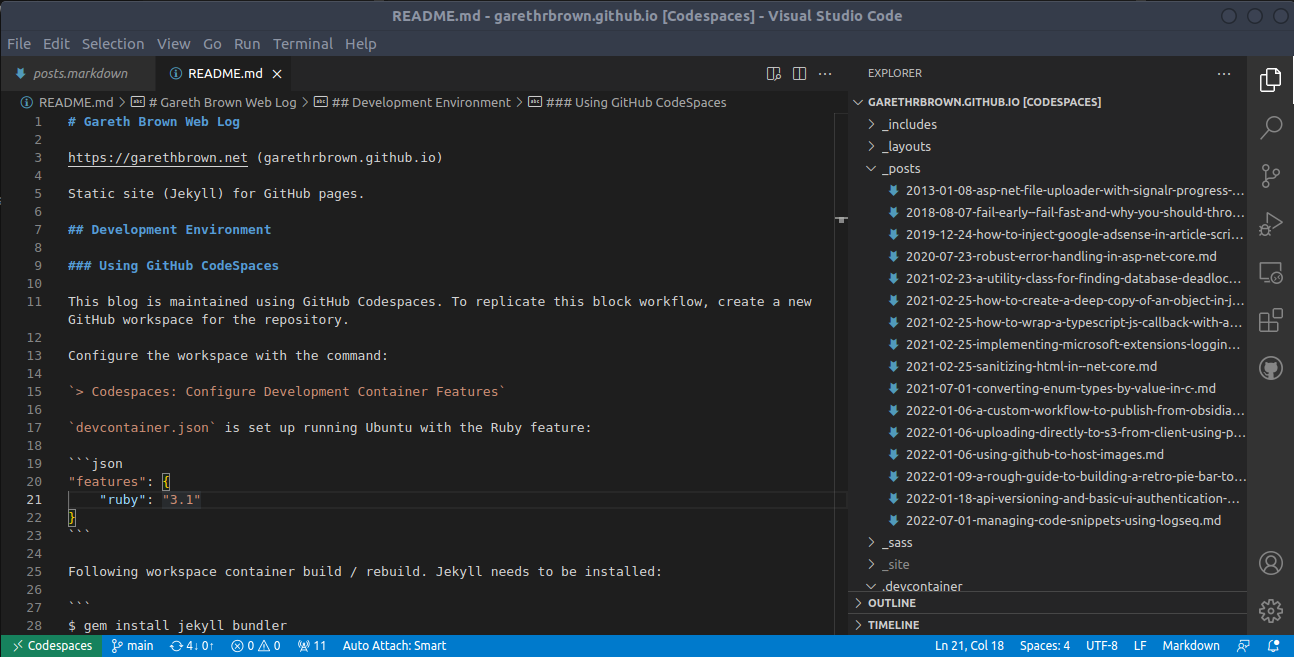Synchronize changes 4 down 0 up
The width and height of the screenshot is (1294, 657).
coord(192,646)
